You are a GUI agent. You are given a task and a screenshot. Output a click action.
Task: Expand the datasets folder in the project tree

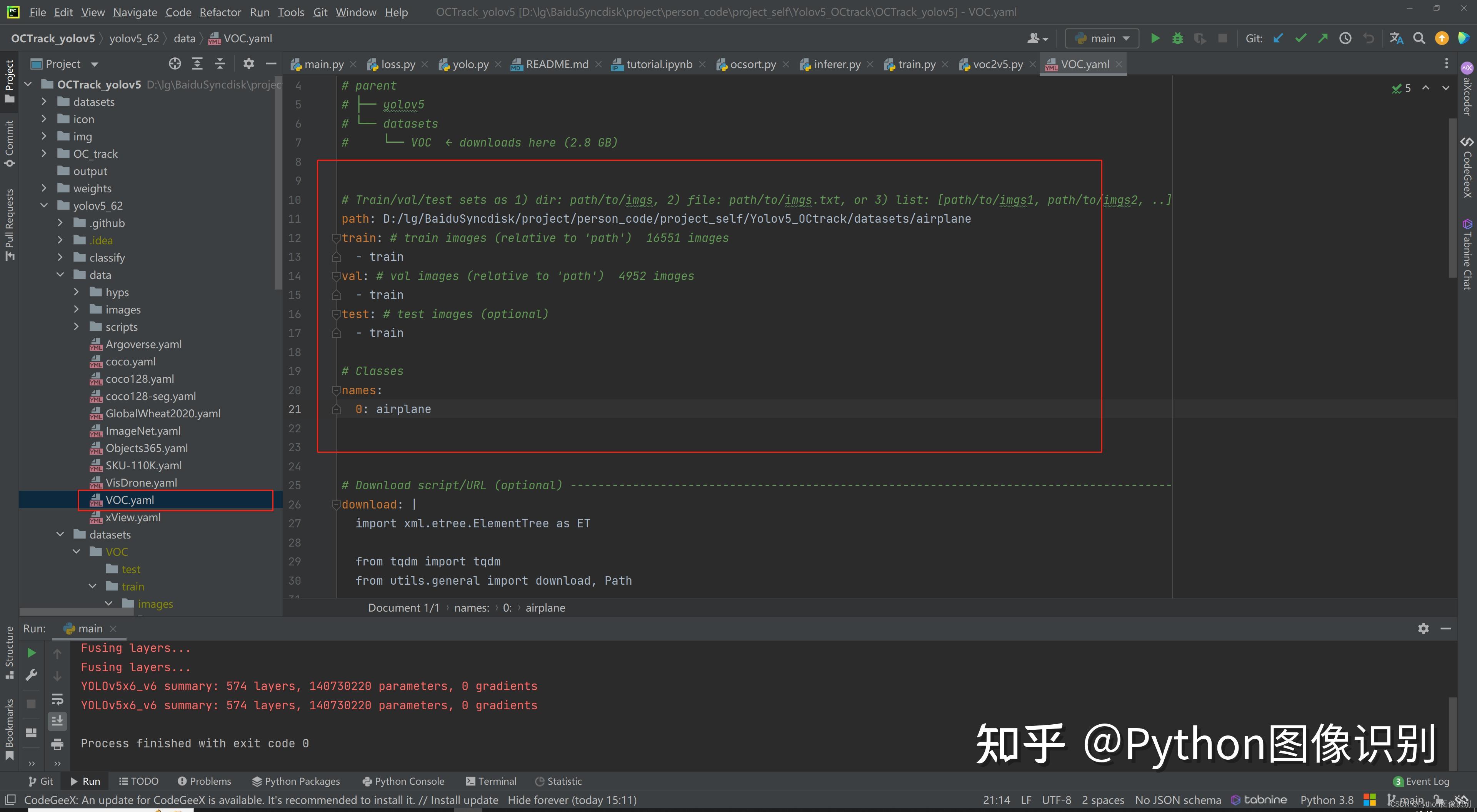45,102
